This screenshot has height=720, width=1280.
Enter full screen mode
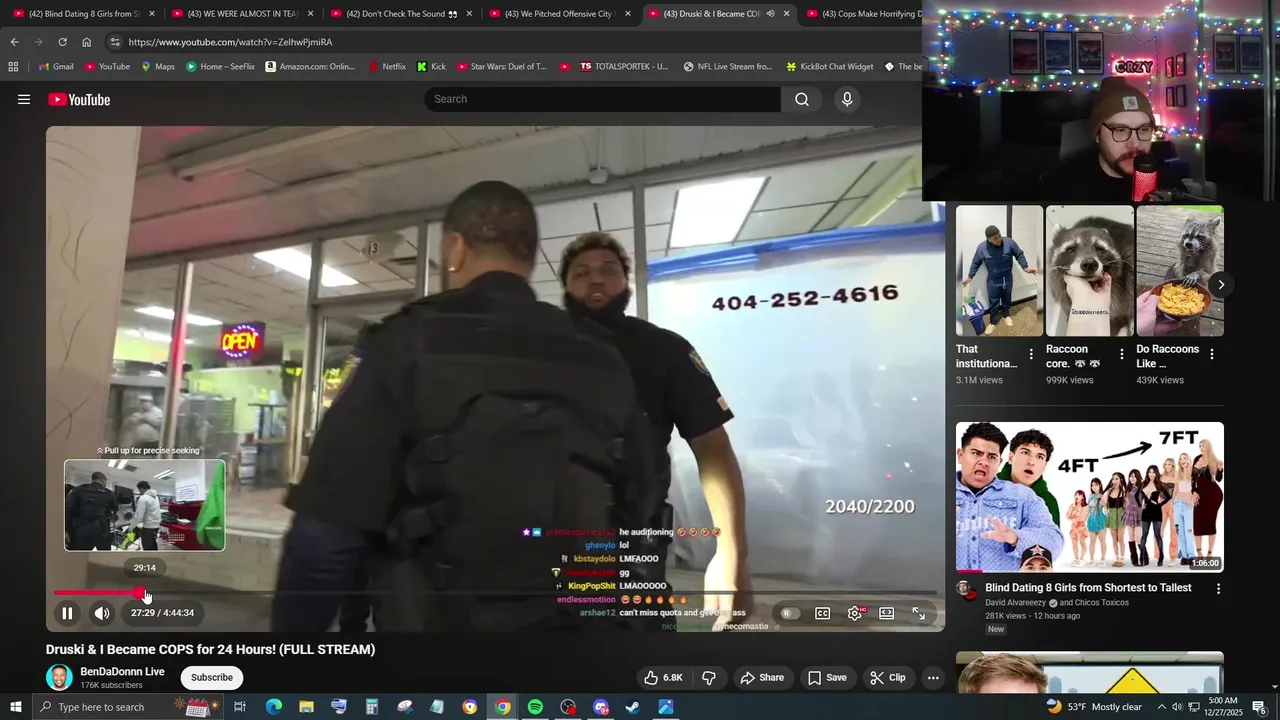[919, 613]
